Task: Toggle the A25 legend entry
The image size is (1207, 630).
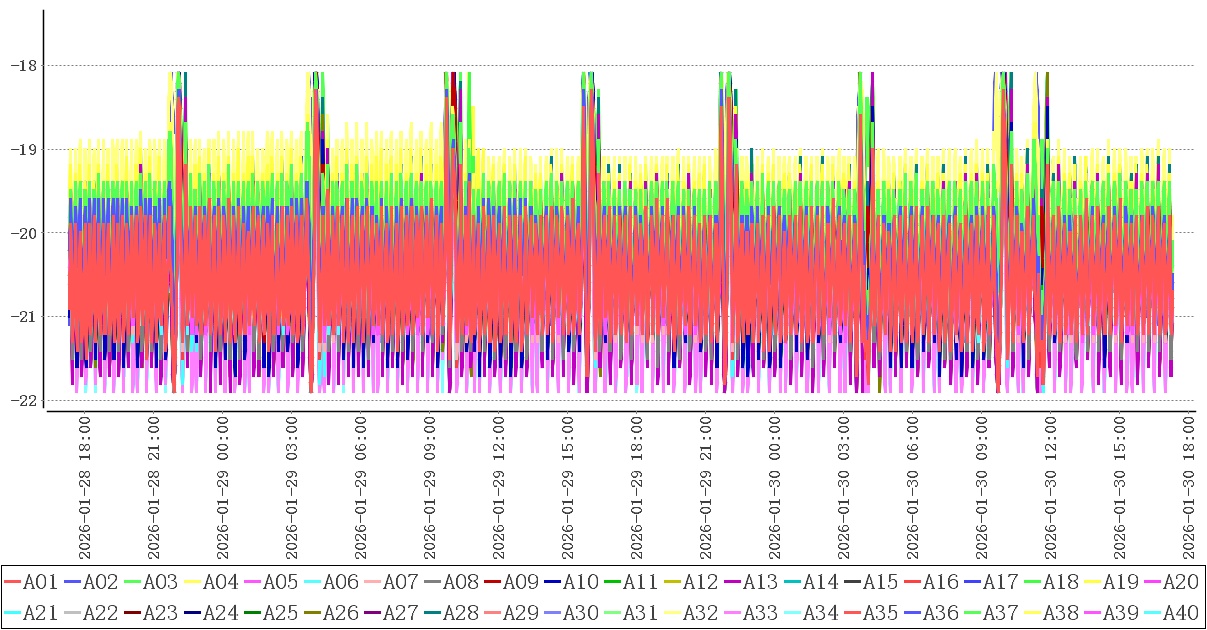Action: tap(280, 610)
